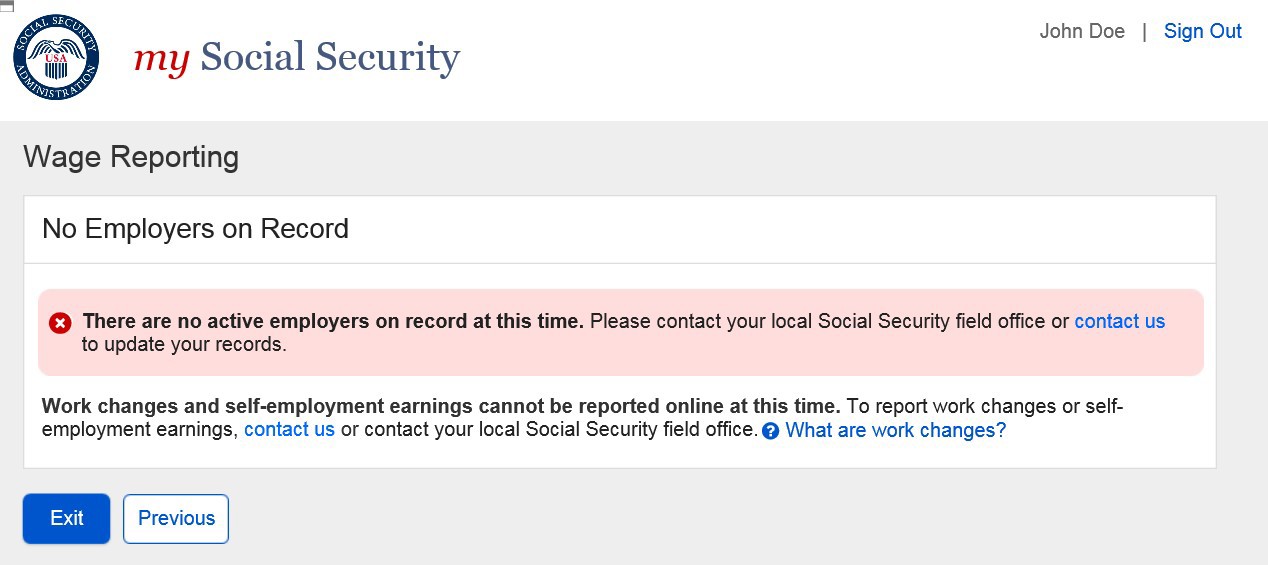Open the "What are work changes?" link
Image resolution: width=1268 pixels, height=565 pixels.
895,430
